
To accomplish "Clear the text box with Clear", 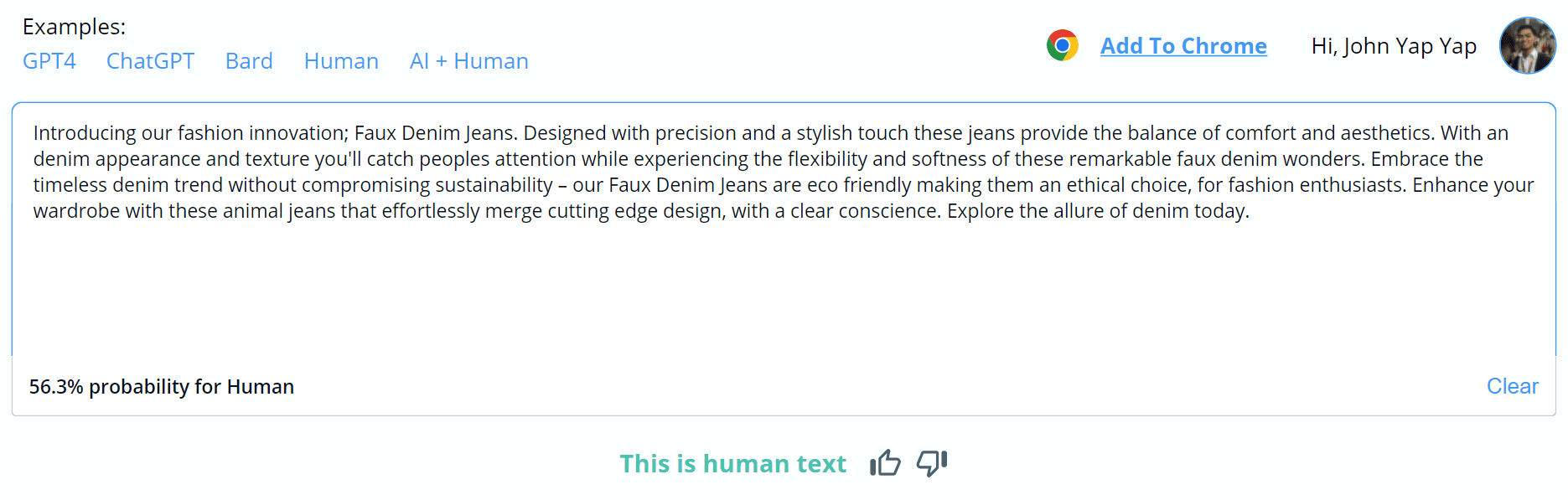I will click(x=1512, y=386).
